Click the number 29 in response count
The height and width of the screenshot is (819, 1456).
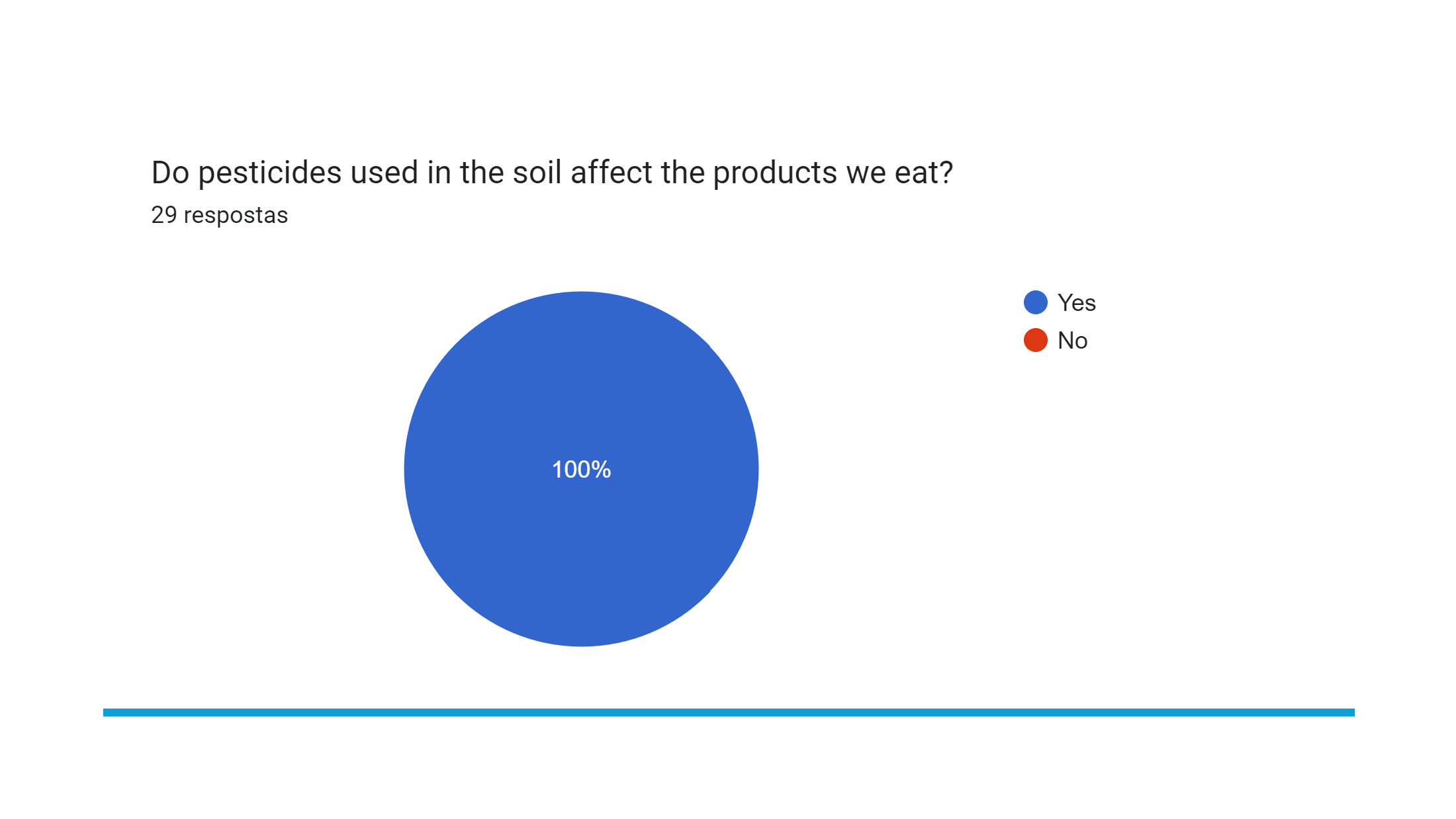point(164,215)
